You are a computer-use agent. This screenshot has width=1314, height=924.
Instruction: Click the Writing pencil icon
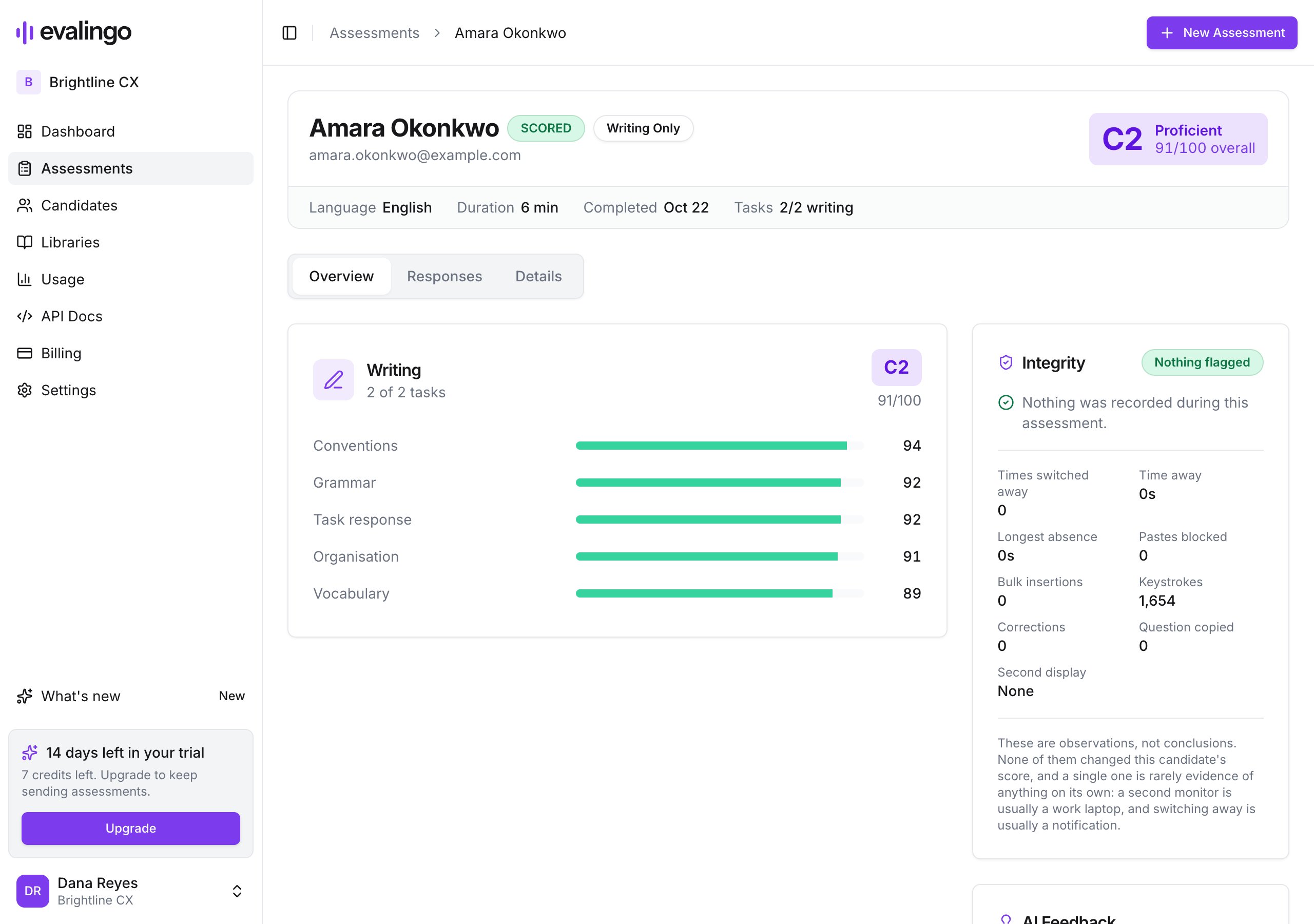click(334, 379)
